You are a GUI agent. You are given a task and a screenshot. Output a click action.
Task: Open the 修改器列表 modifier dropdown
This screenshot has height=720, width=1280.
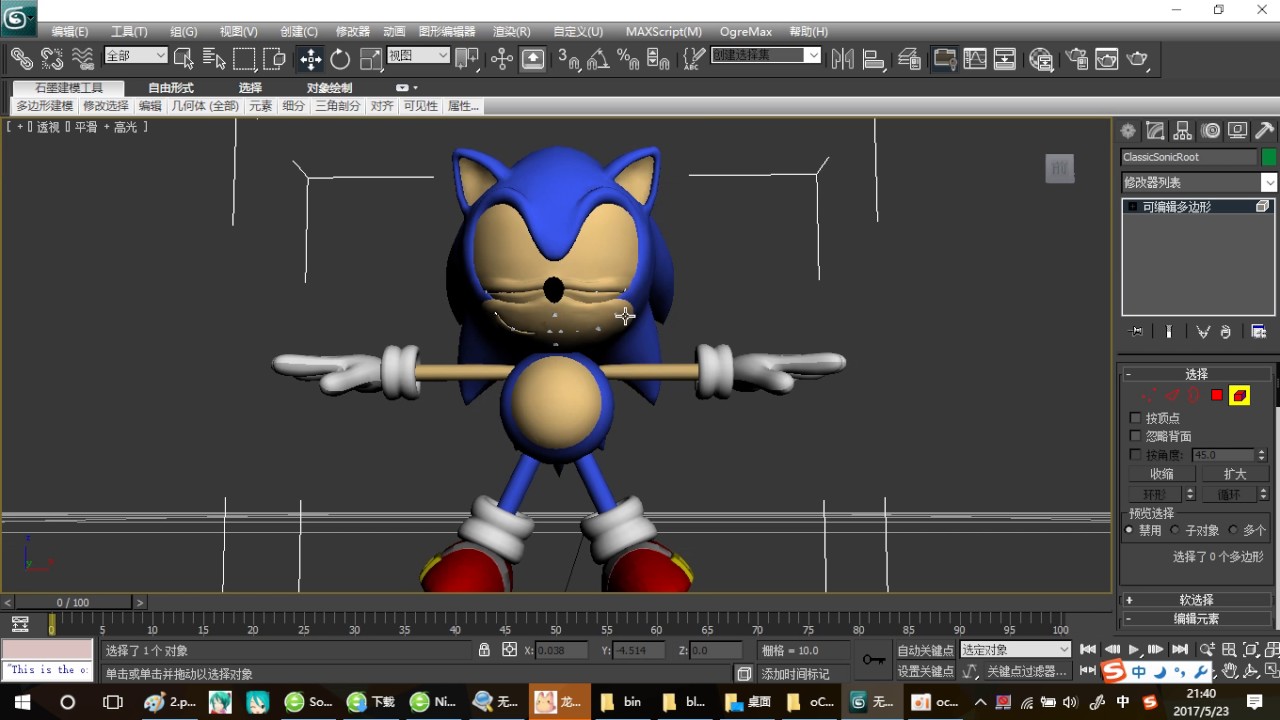[x=1199, y=183]
